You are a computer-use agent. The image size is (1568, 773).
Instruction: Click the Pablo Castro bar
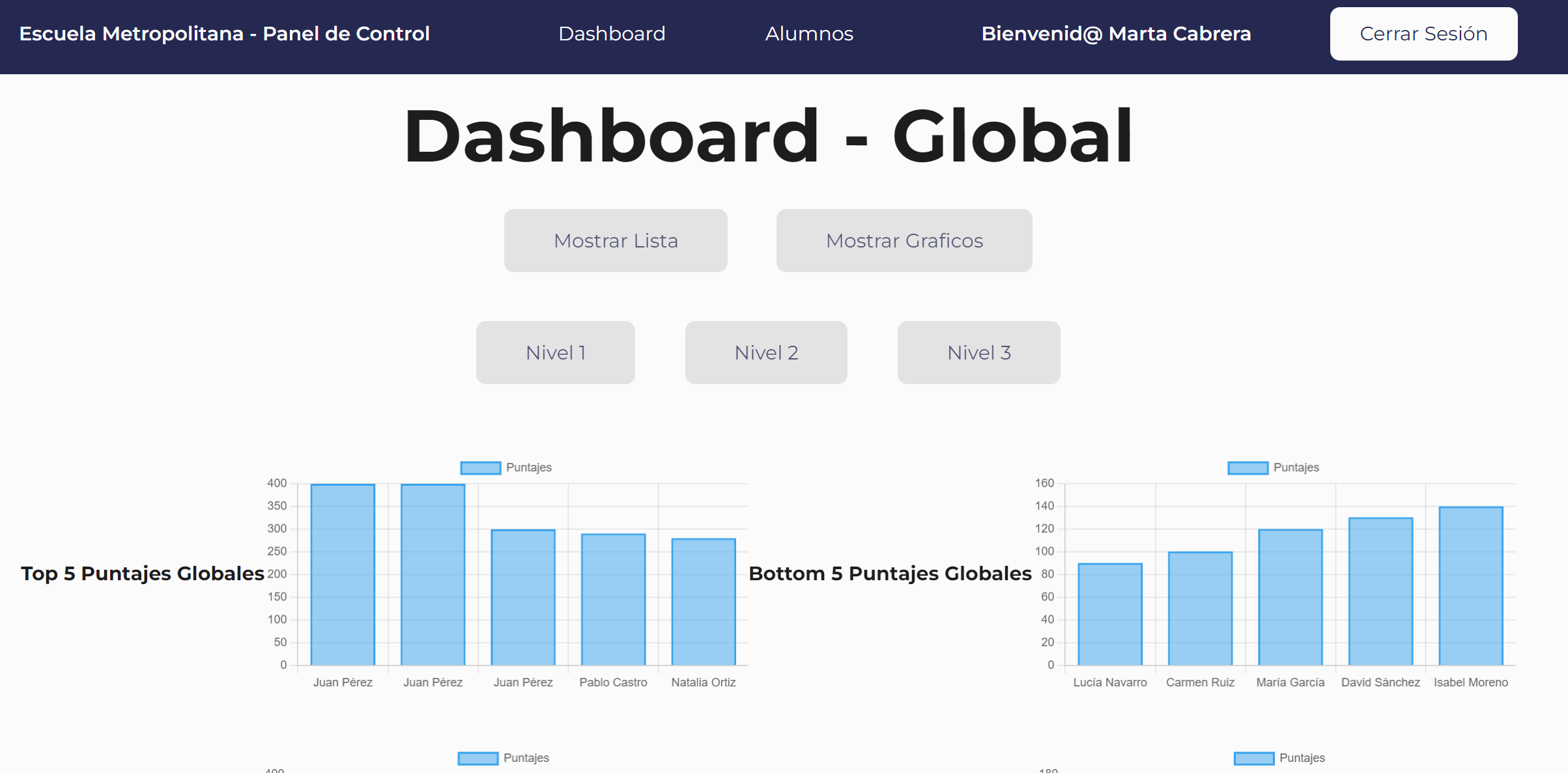coord(614,600)
